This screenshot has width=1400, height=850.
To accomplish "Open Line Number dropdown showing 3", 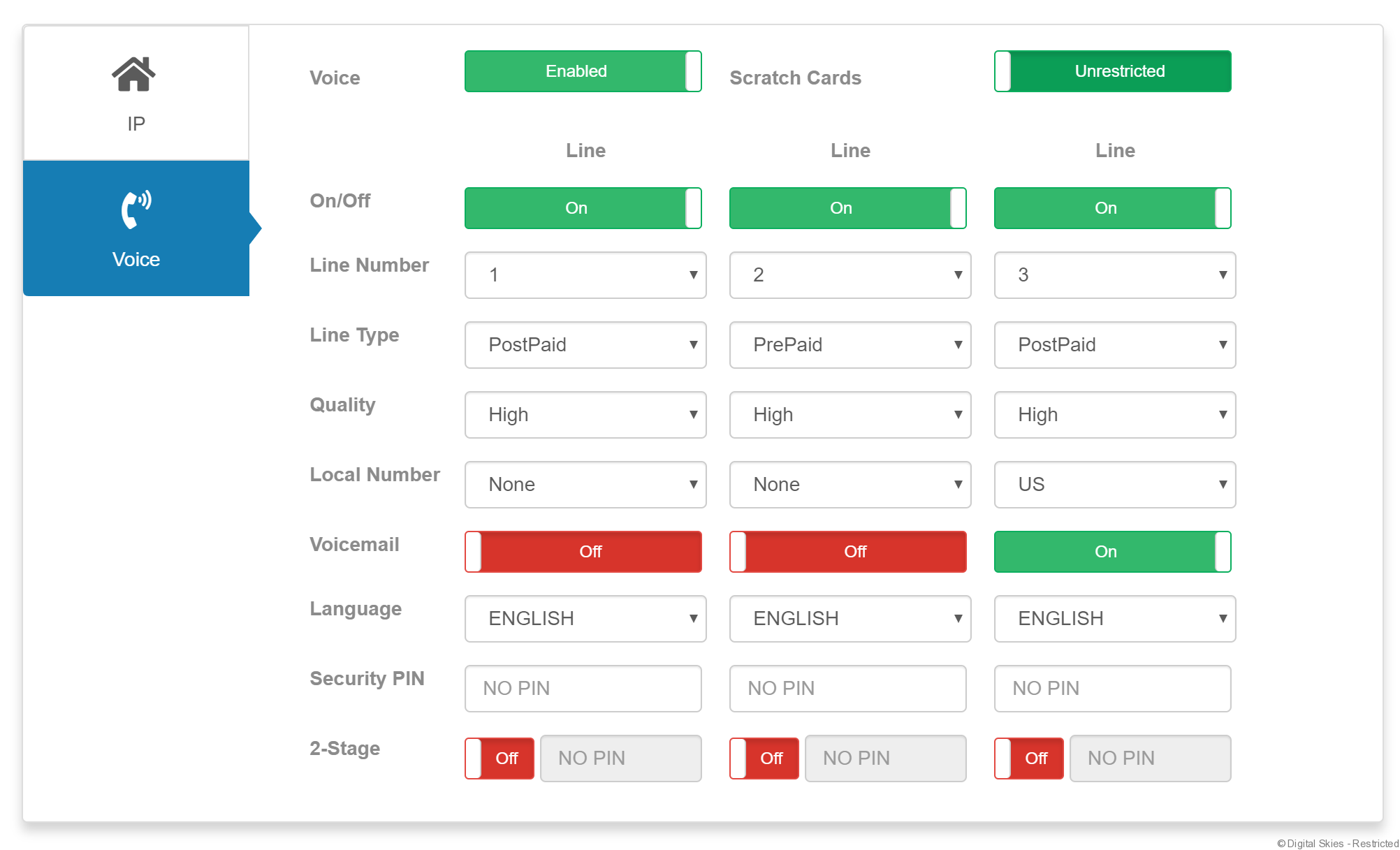I will pos(1114,275).
